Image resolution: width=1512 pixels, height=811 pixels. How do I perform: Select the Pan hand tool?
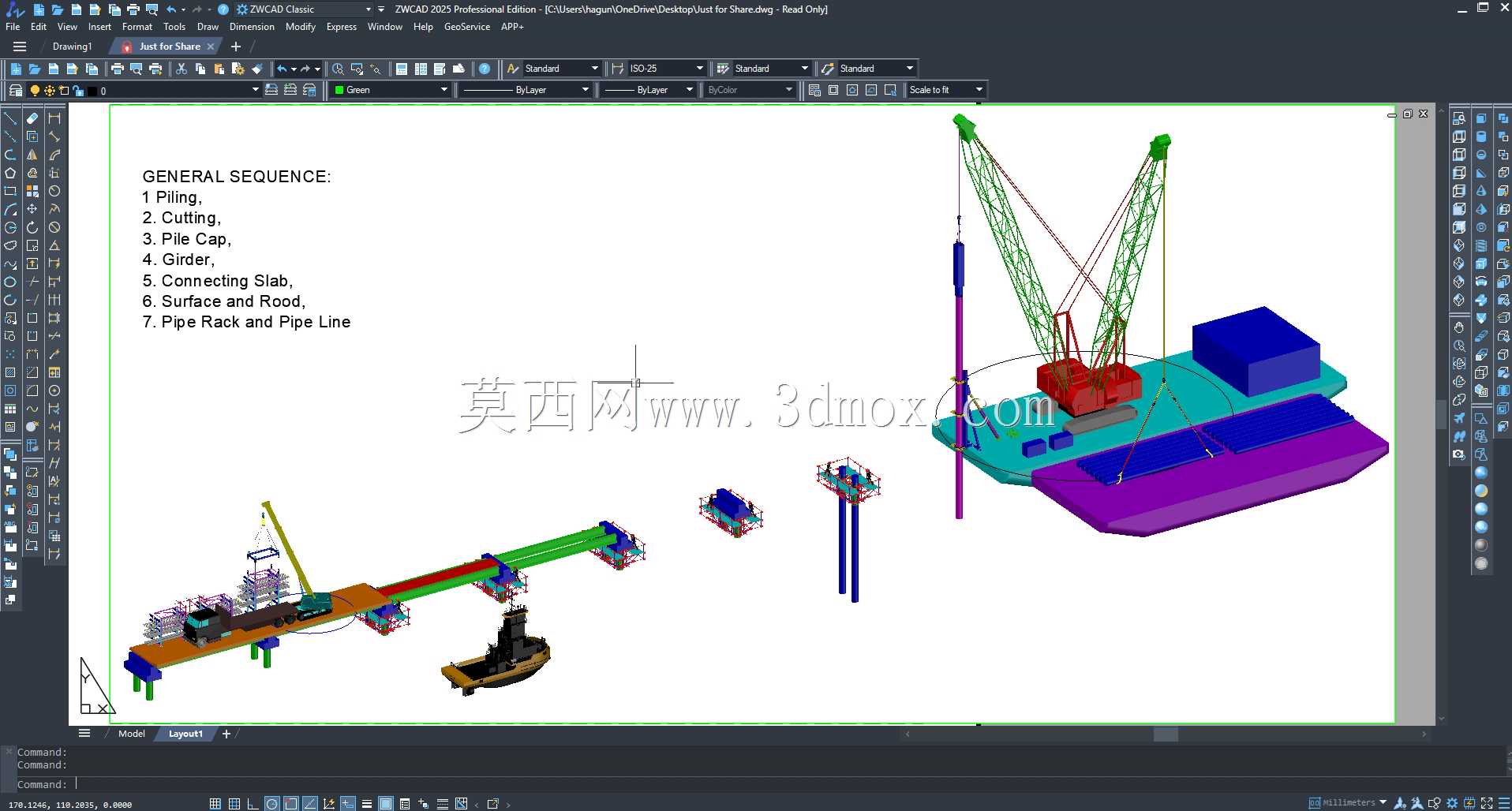tap(1459, 327)
